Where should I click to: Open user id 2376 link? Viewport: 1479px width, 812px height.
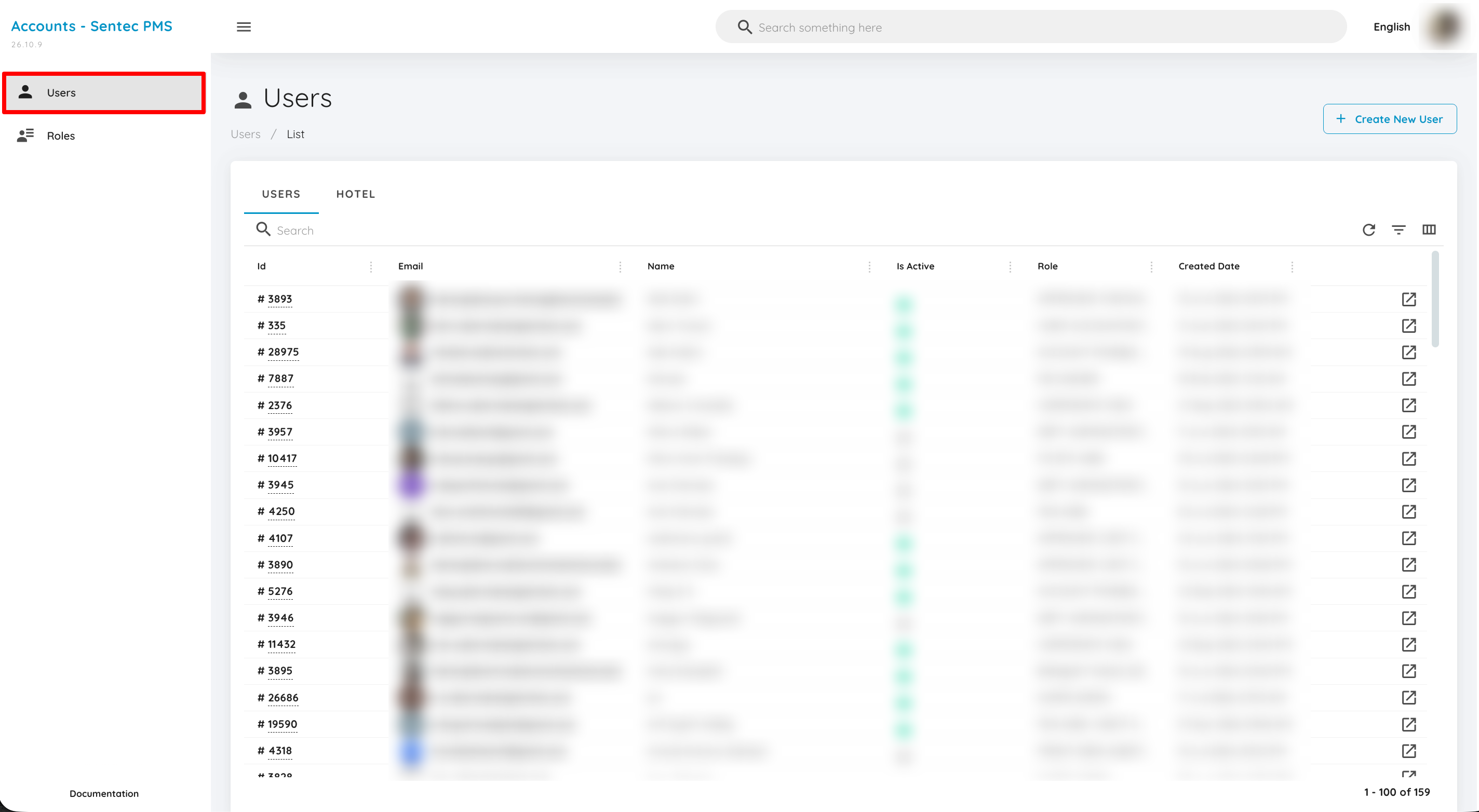coord(279,405)
